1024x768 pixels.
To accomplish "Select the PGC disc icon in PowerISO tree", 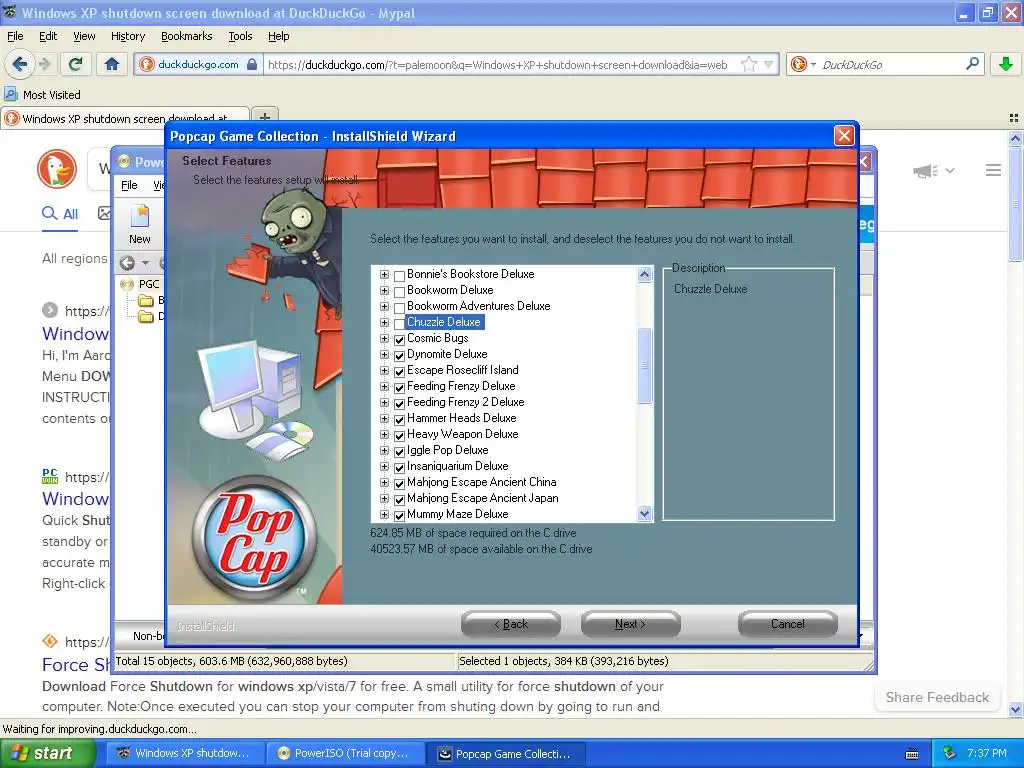I will pos(127,284).
